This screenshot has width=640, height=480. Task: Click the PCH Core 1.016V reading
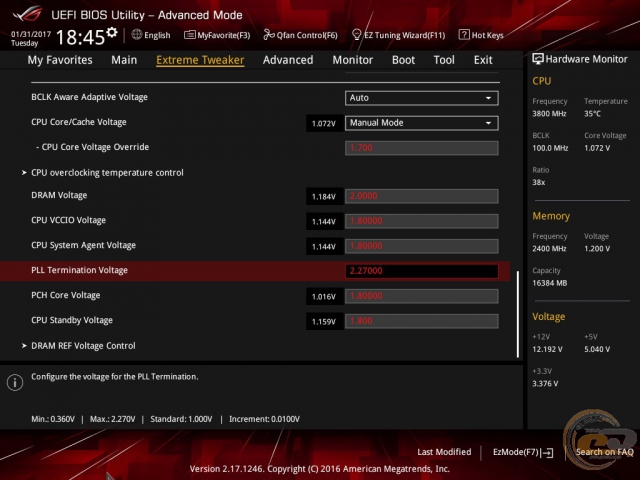pyautogui.click(x=324, y=297)
